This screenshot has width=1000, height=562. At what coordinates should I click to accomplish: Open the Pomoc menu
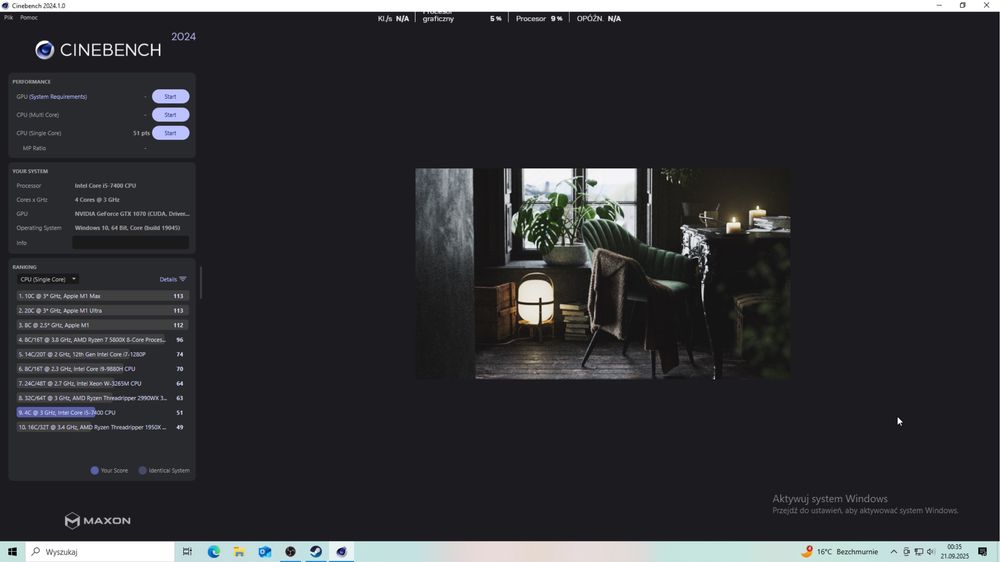click(x=29, y=17)
